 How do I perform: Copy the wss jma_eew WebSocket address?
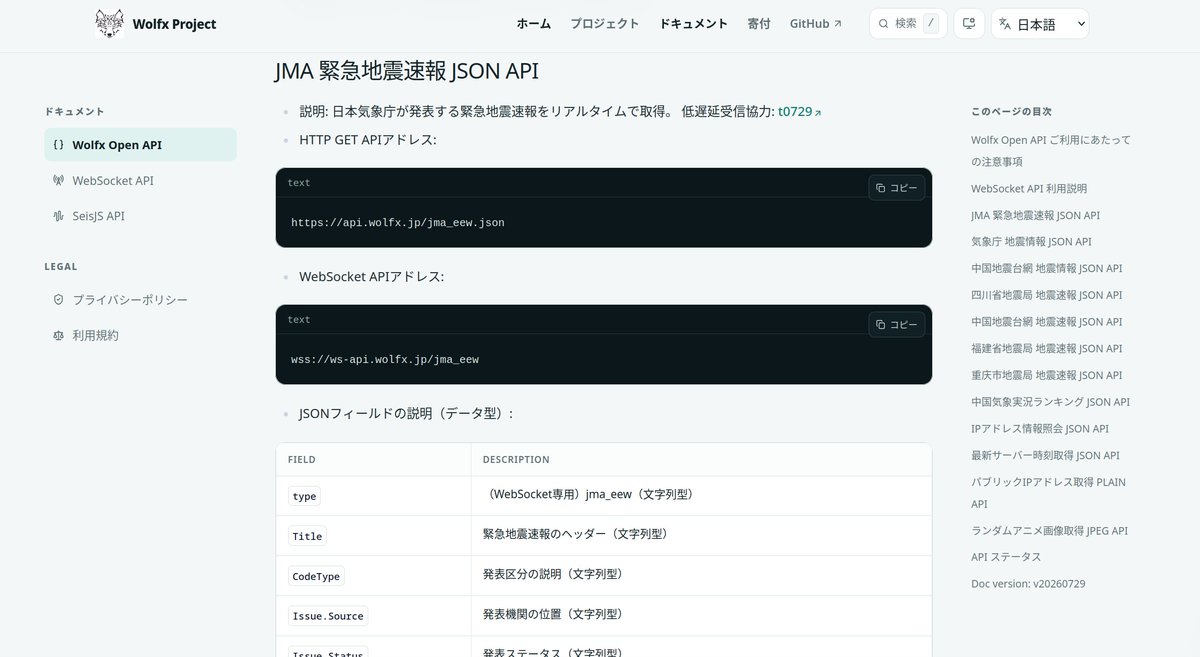(896, 325)
